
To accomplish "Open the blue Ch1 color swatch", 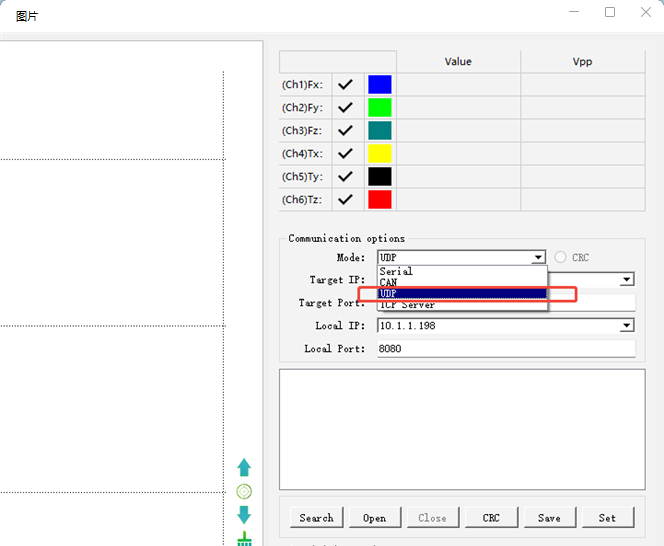I will [x=380, y=84].
